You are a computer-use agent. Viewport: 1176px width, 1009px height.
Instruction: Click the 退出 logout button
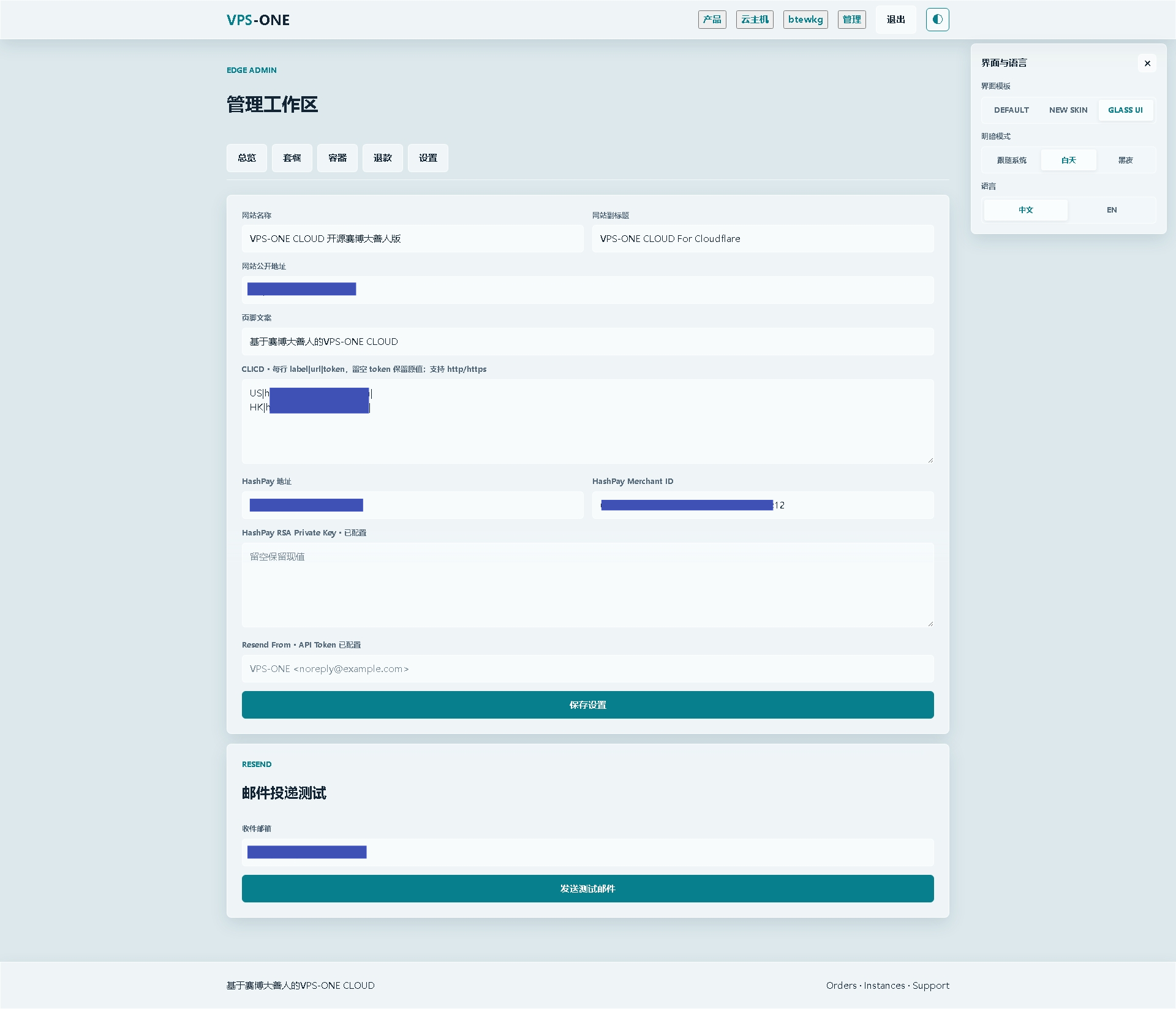[896, 20]
